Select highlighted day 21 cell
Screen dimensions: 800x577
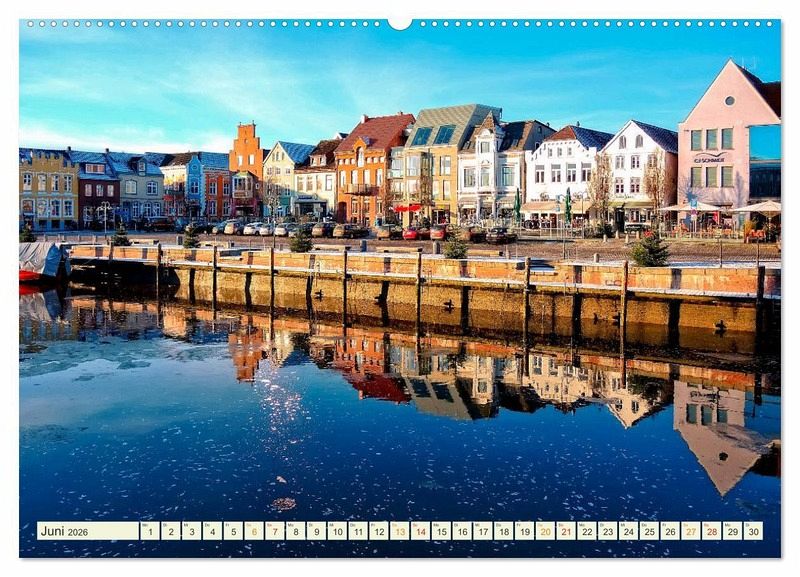click(566, 531)
